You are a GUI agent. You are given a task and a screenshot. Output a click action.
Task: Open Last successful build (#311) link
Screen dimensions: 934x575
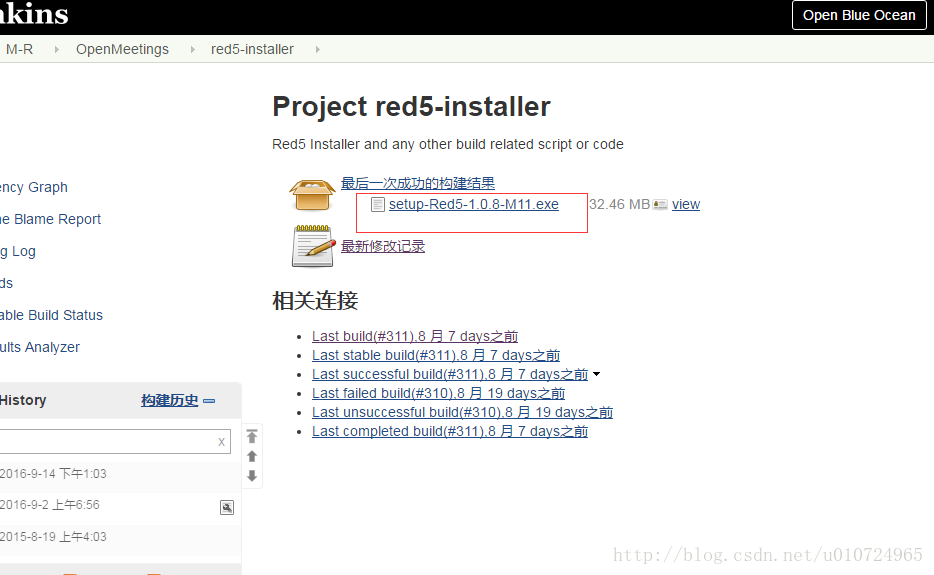tap(450, 374)
